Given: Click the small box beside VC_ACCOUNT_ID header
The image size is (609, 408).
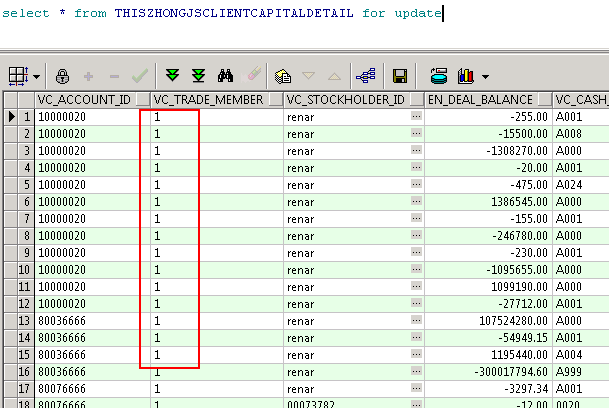Looking at the screenshot, I should [143, 100].
